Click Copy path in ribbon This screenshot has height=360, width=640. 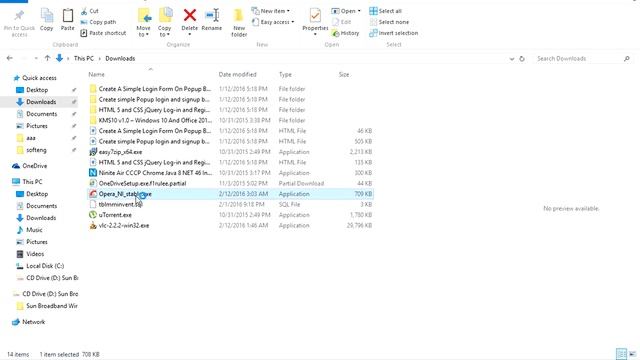pos(98,22)
